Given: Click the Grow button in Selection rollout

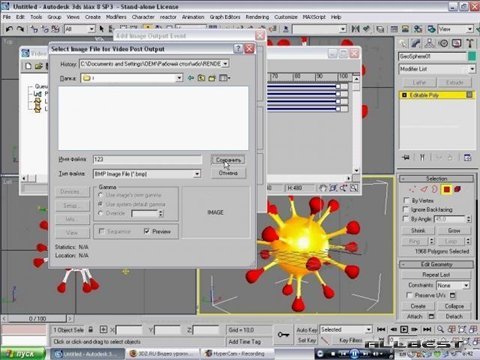Looking at the screenshot, I should click(x=454, y=230).
